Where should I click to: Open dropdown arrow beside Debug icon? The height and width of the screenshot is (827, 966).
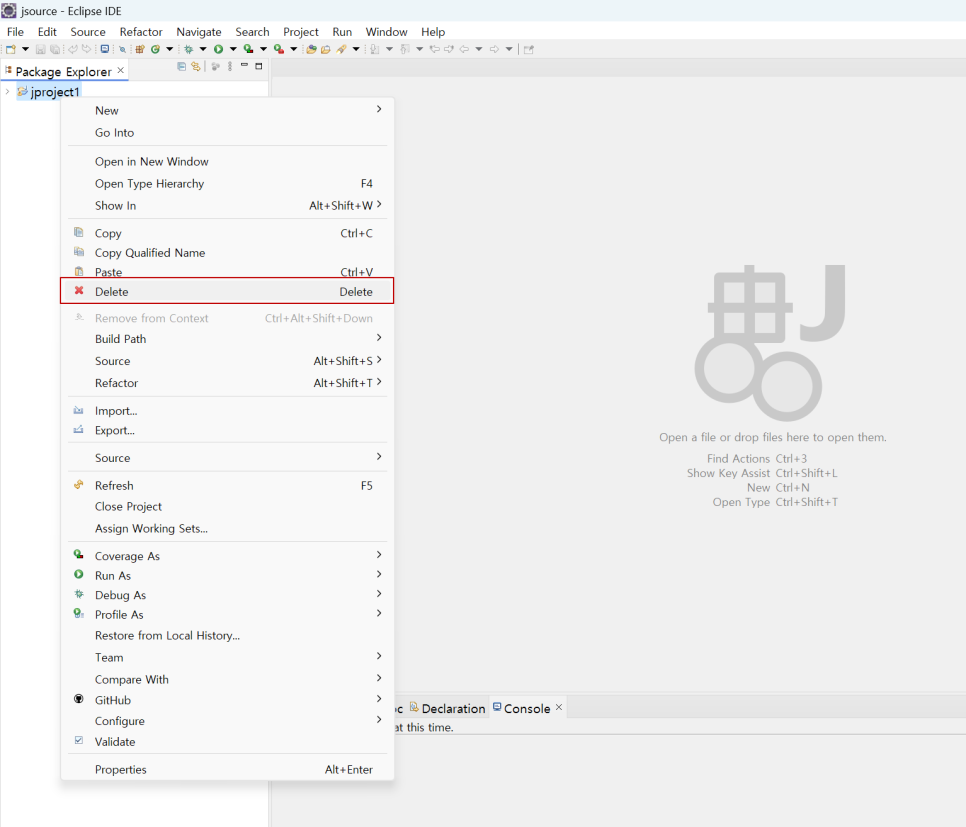click(203, 49)
